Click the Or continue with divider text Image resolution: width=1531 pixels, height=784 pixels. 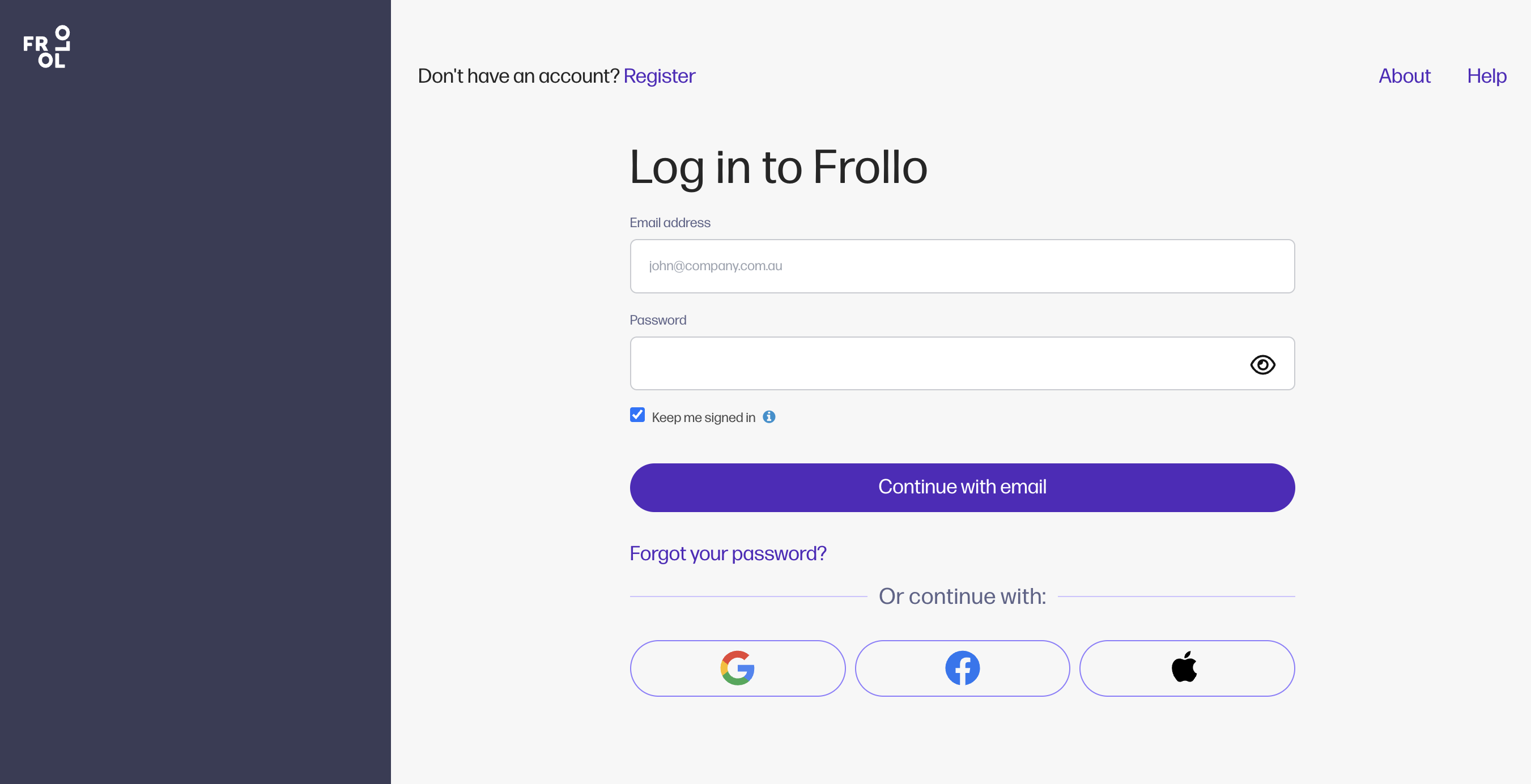962,596
